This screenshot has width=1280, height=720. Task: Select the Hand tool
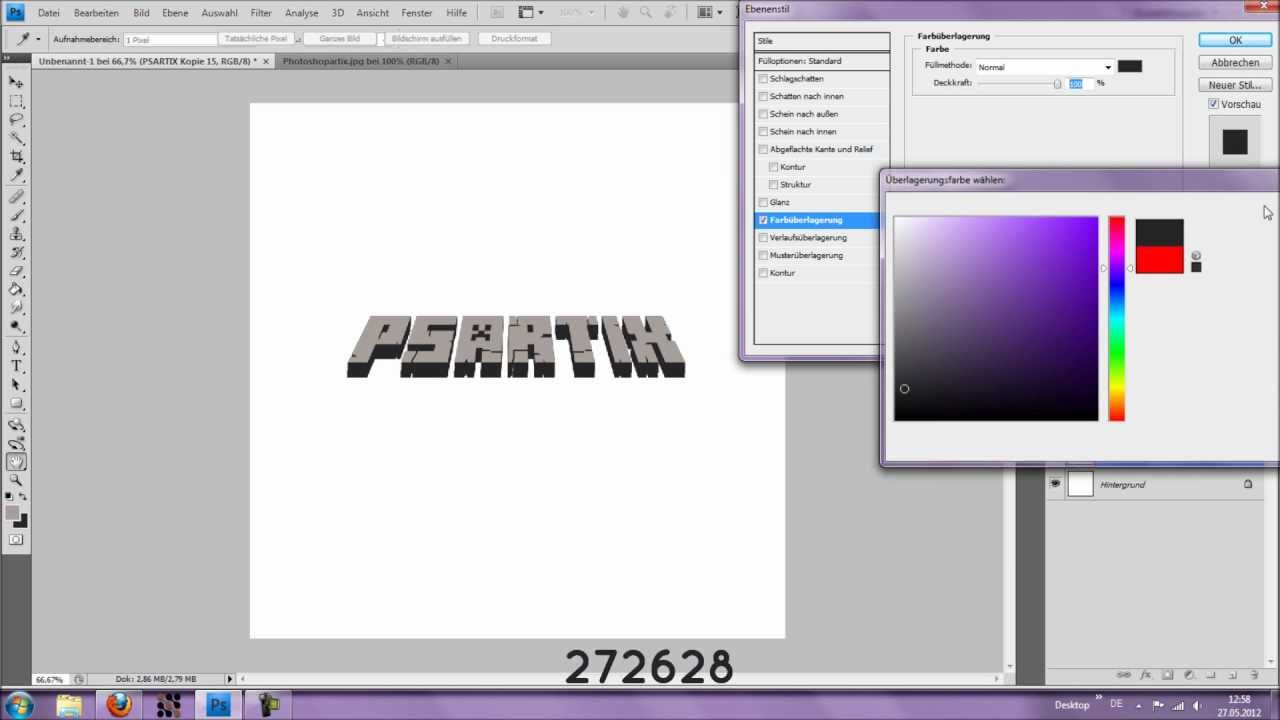[x=16, y=462]
